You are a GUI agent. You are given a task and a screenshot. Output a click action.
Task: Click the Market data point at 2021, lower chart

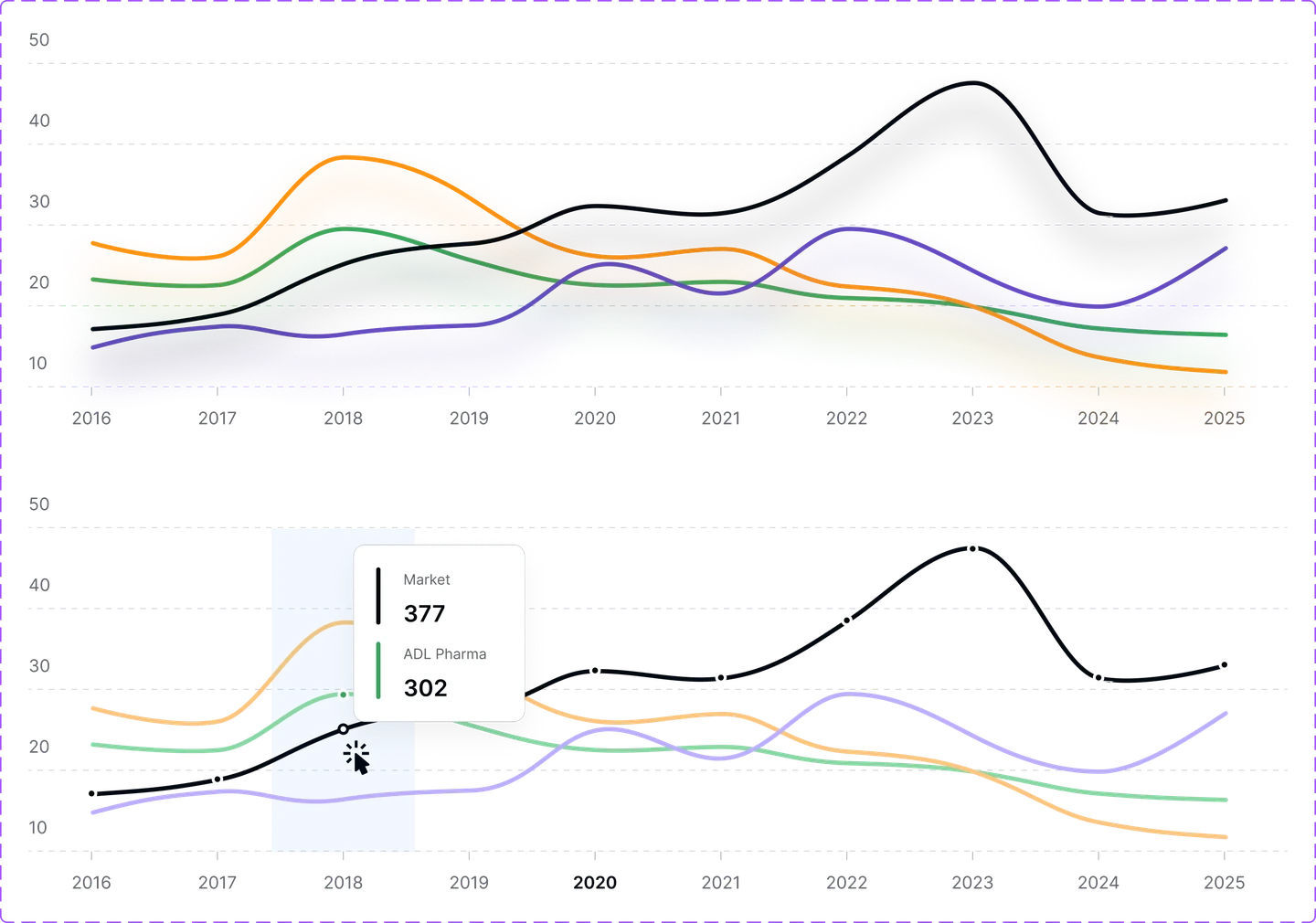[721, 678]
